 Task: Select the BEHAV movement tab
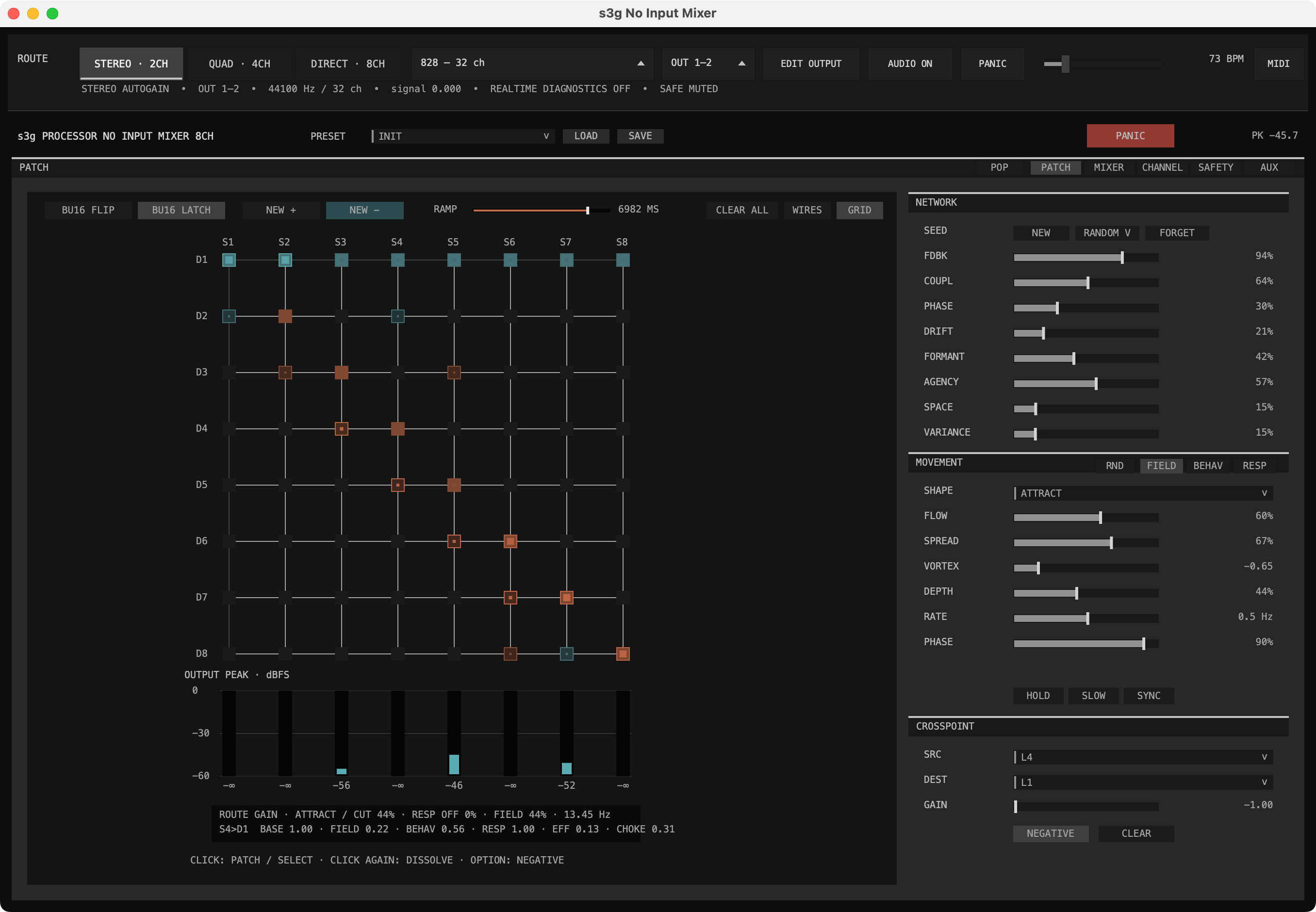click(1207, 466)
